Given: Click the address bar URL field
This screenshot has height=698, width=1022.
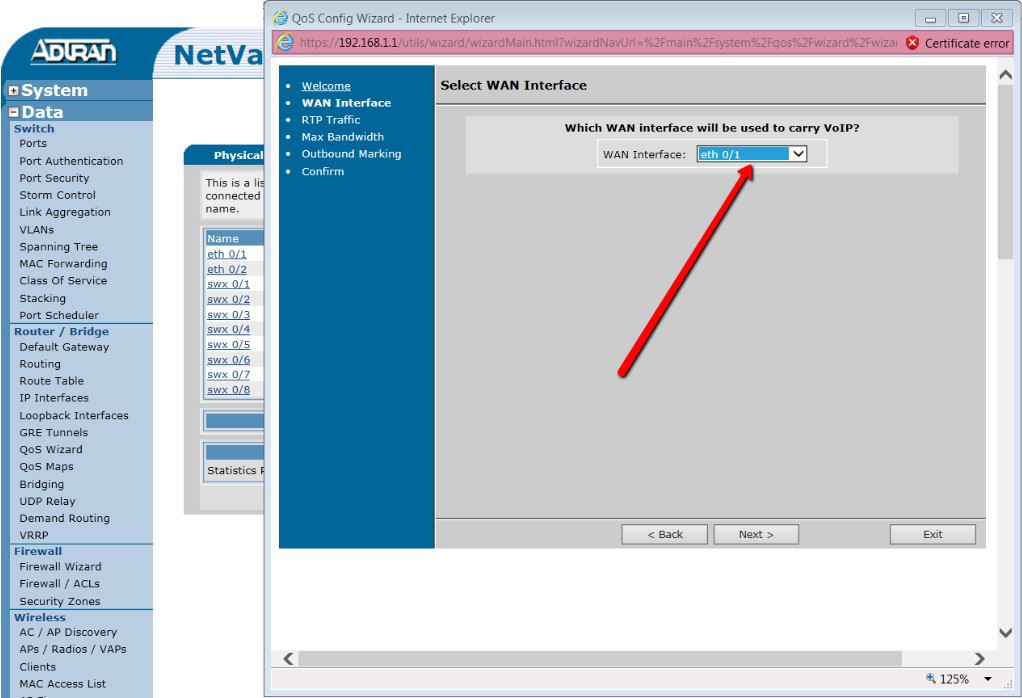Looking at the screenshot, I should coord(598,43).
